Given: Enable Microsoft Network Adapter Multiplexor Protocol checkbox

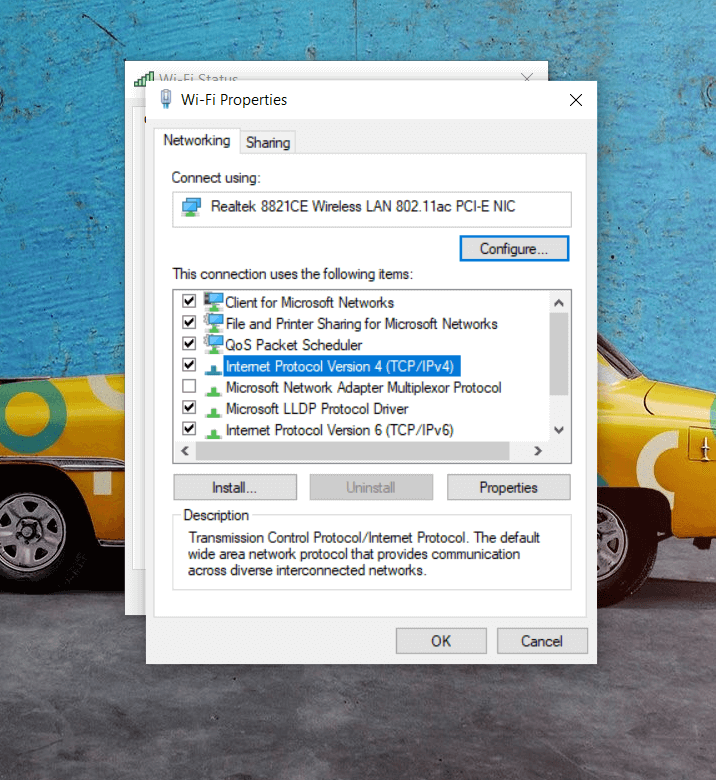Looking at the screenshot, I should [x=189, y=386].
